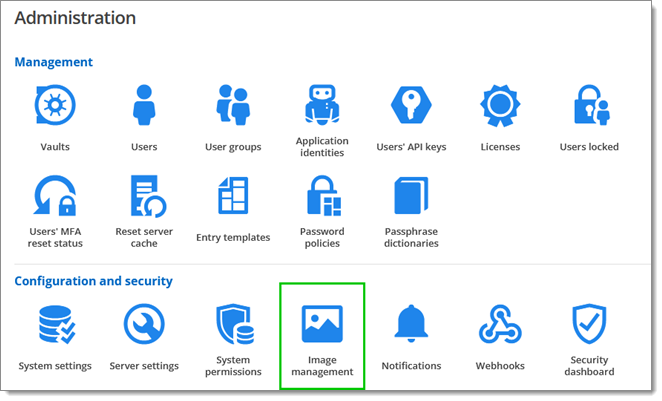
Task: Select the Password policies icon
Action: pyautogui.click(x=321, y=196)
